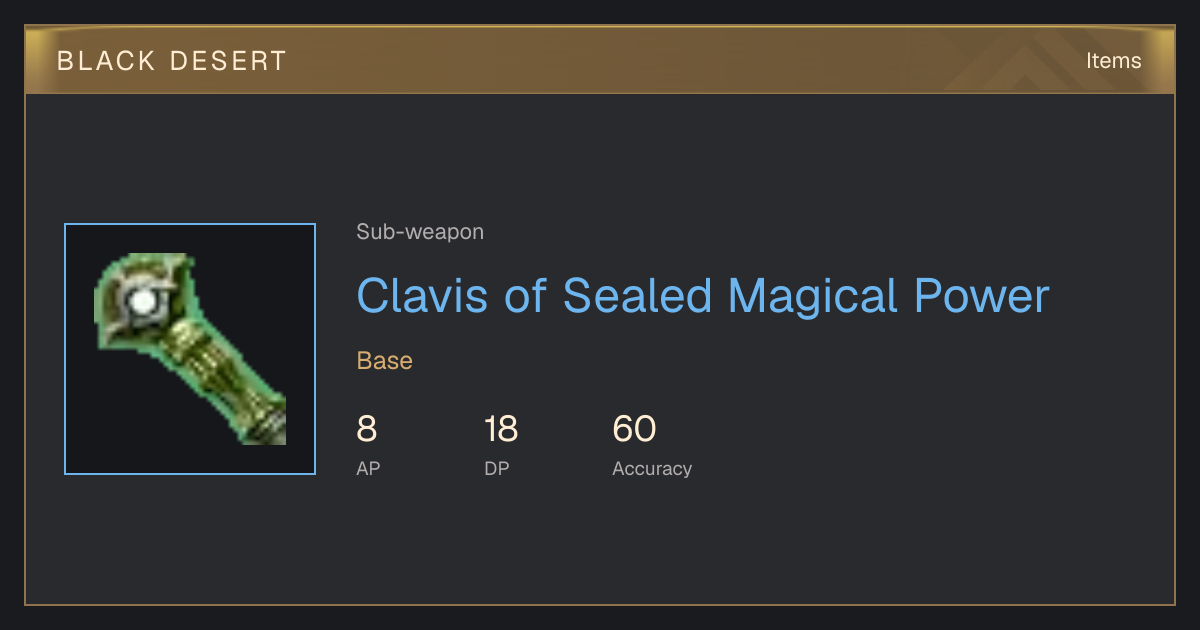Open the Clavis of Sealed Magical Power title
The width and height of the screenshot is (1200, 630).
[x=703, y=296]
